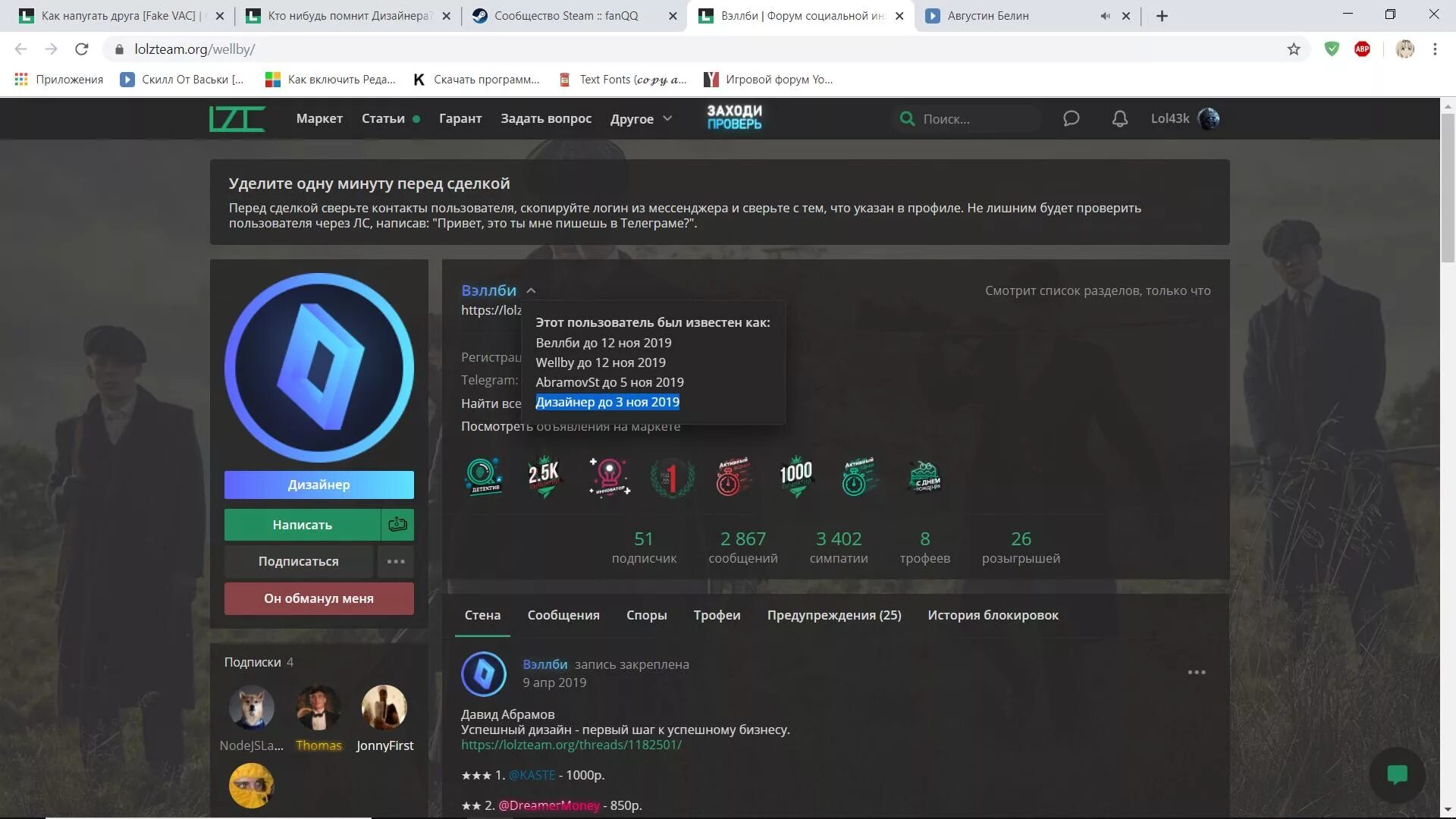Reload the page with the refresh icon
This screenshot has width=1456, height=819.
coord(82,49)
